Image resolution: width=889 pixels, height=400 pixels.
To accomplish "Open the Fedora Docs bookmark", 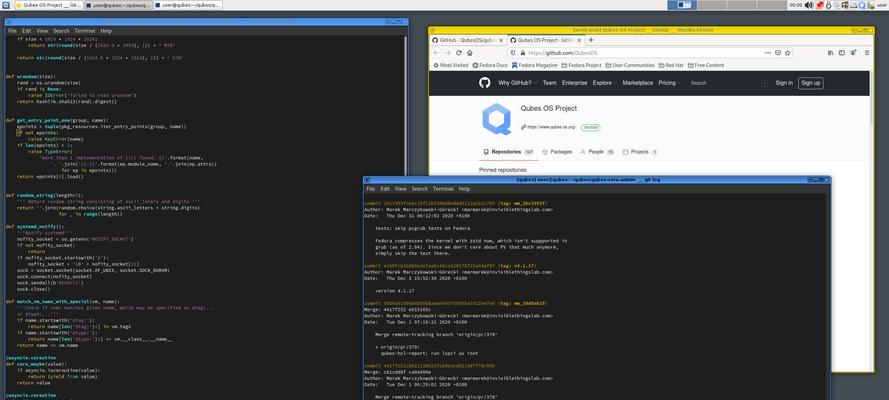I will coord(490,65).
